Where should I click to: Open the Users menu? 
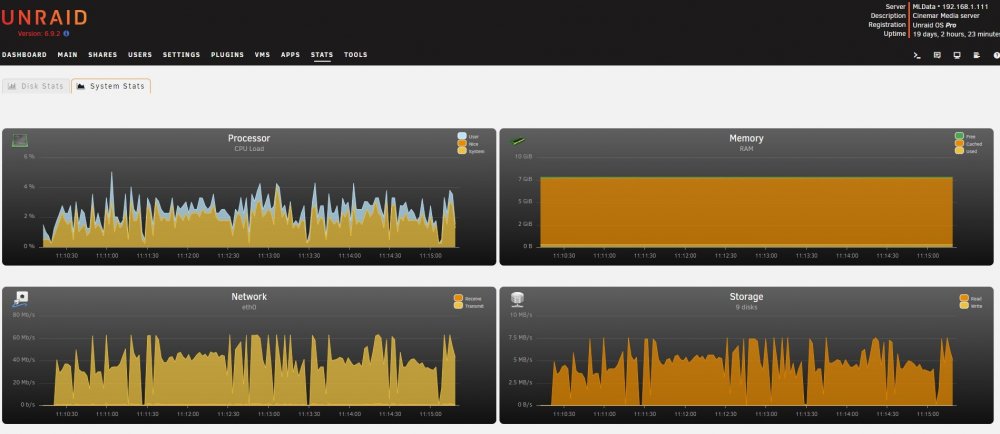tap(140, 55)
